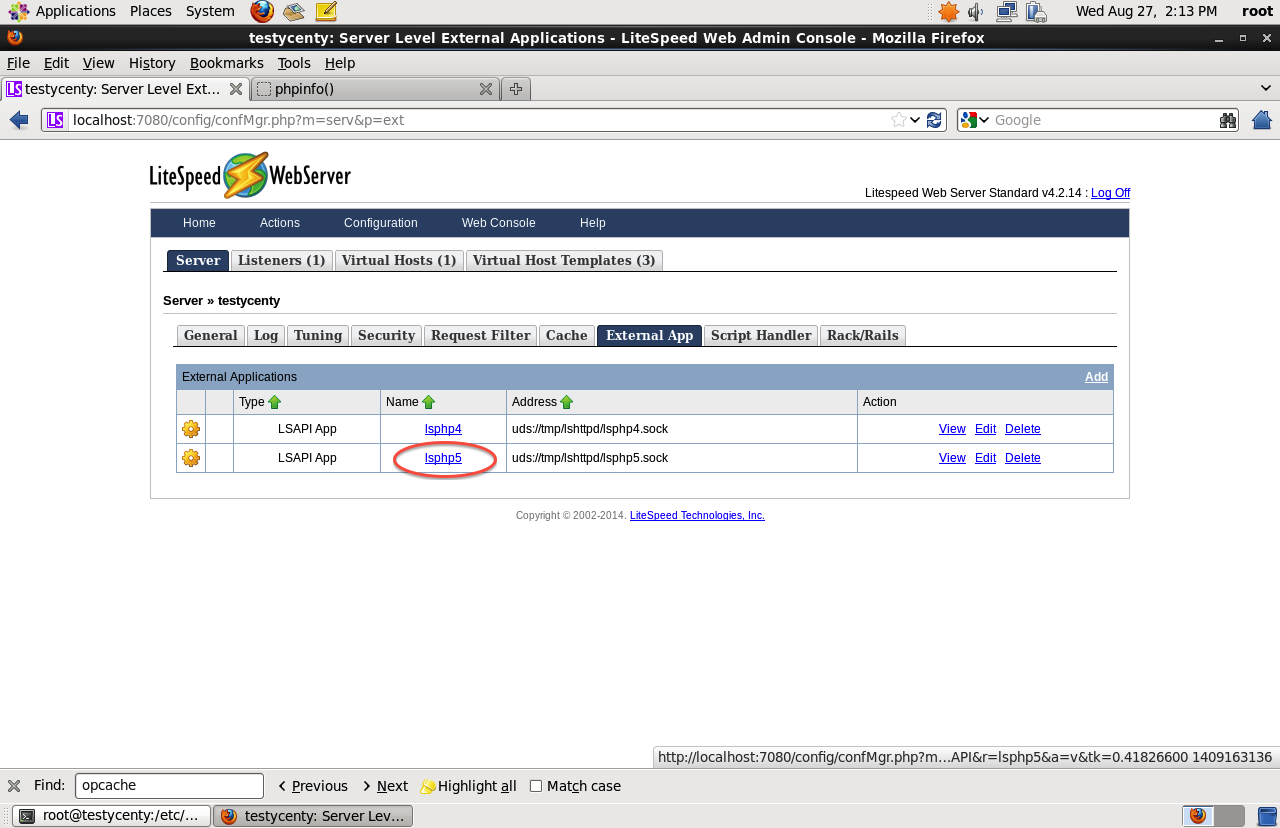This screenshot has width=1280, height=828.
Task: Click the gear icon in the lsphp5 row
Action: pyautogui.click(x=191, y=458)
